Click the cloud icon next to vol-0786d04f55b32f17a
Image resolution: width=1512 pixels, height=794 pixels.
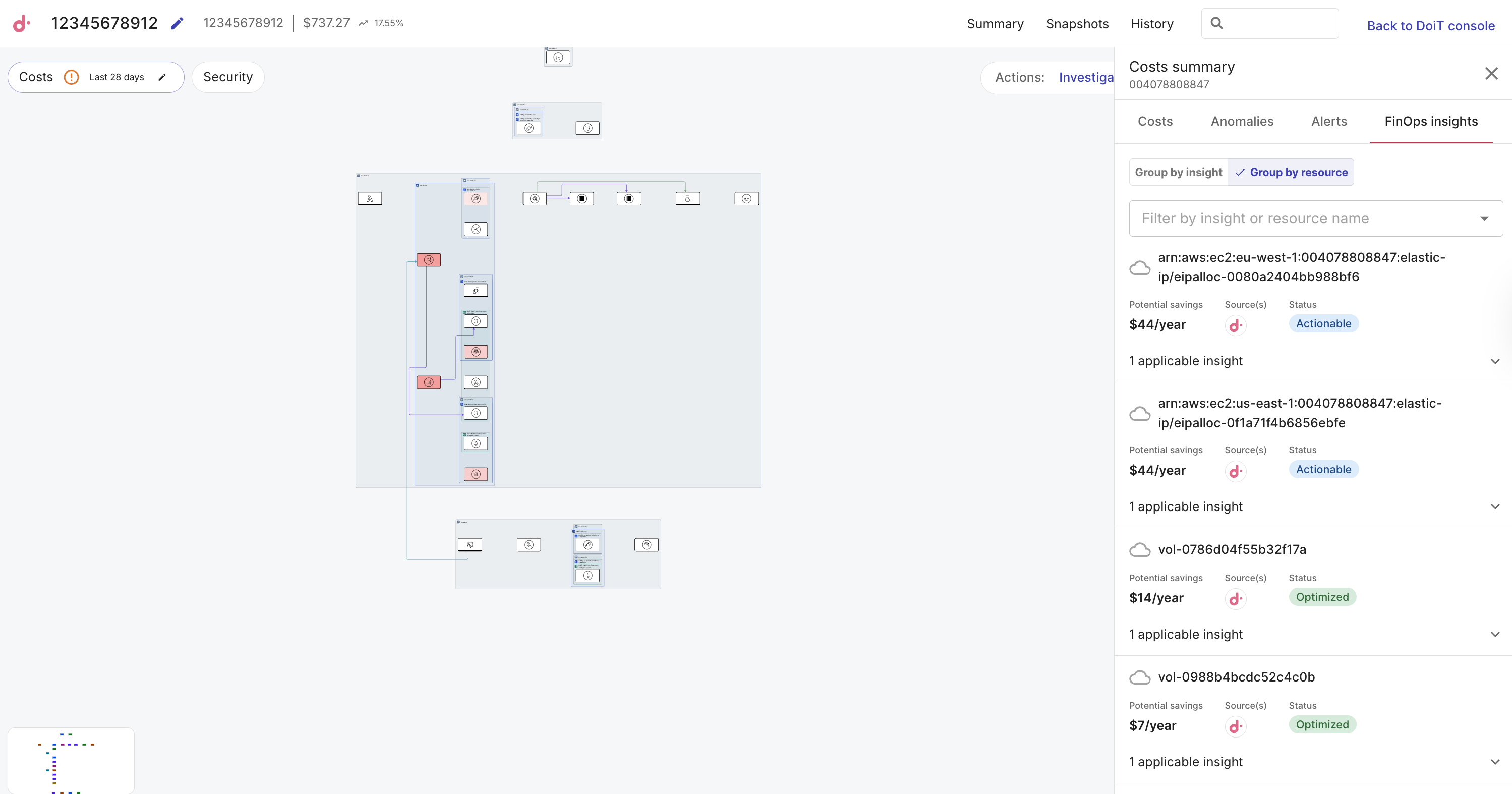tap(1140, 550)
